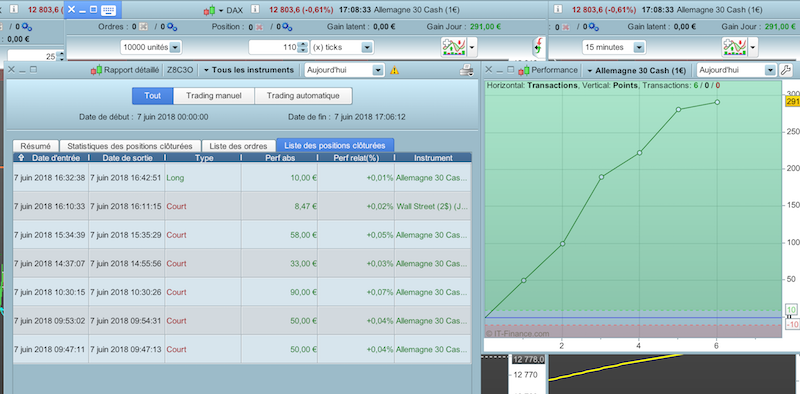800x394 pixels.
Task: Click cancel icon in right window order bar
Action: [565, 27]
